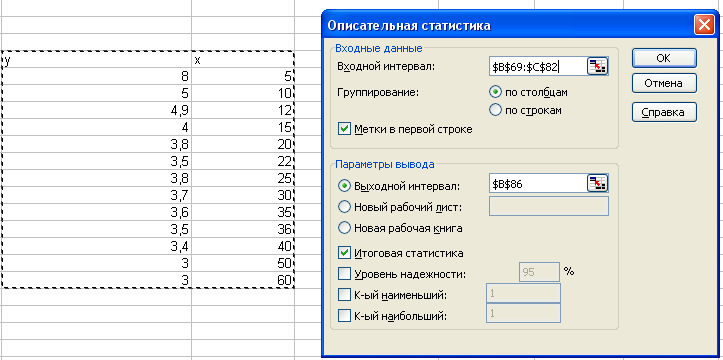Select the cell with value 3,7
Image resolution: width=723 pixels, height=360 pixels.
tap(96, 195)
